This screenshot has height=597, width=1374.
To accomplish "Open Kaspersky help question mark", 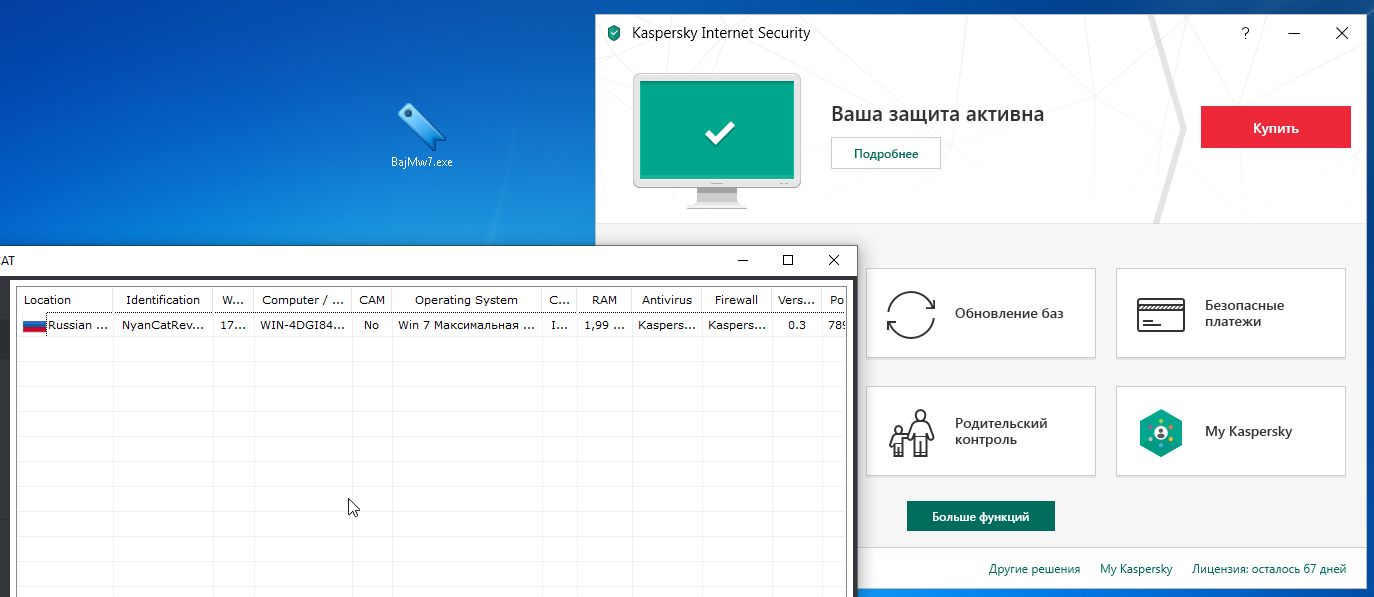I will tap(1245, 33).
